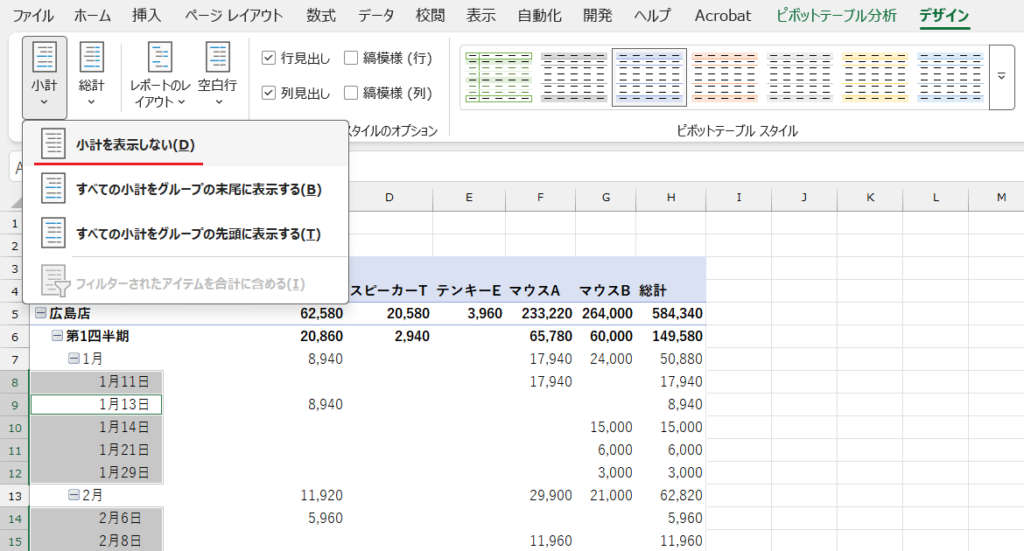Select column K header
Image resolution: width=1024 pixels, height=551 pixels.
(870, 197)
